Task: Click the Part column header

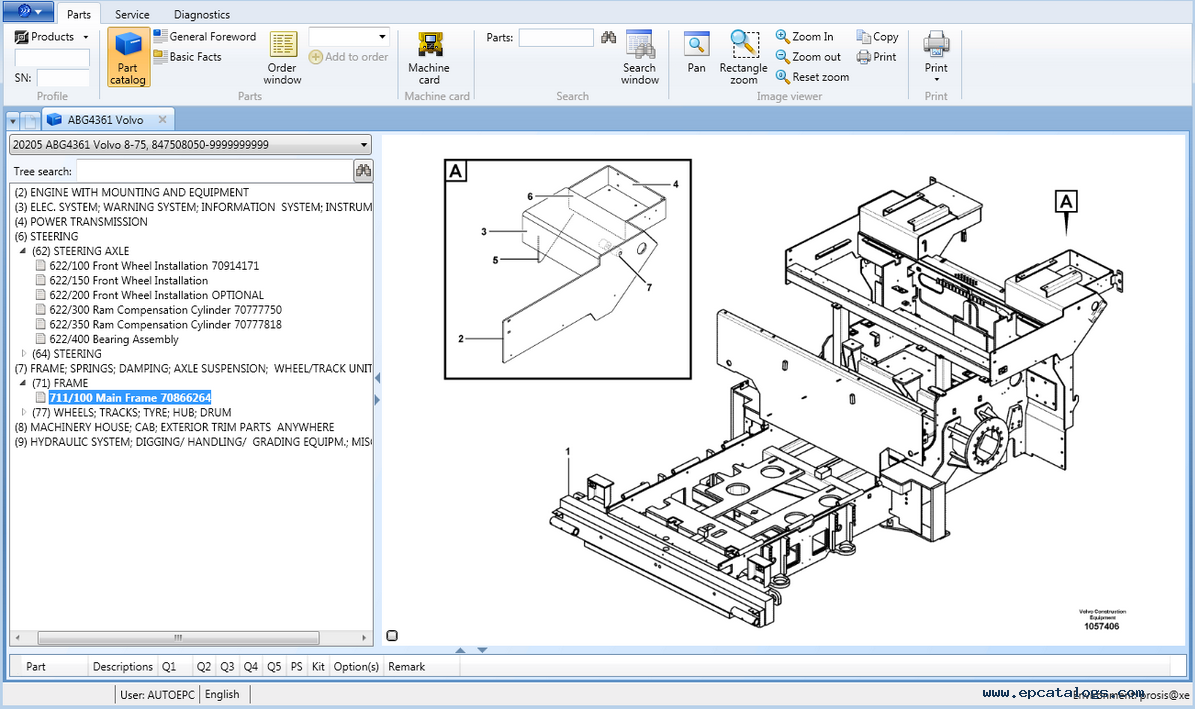Action: coord(36,666)
